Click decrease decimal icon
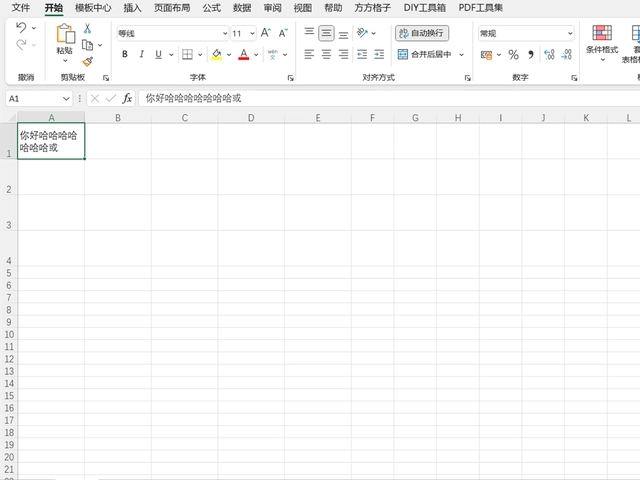 tap(567, 55)
